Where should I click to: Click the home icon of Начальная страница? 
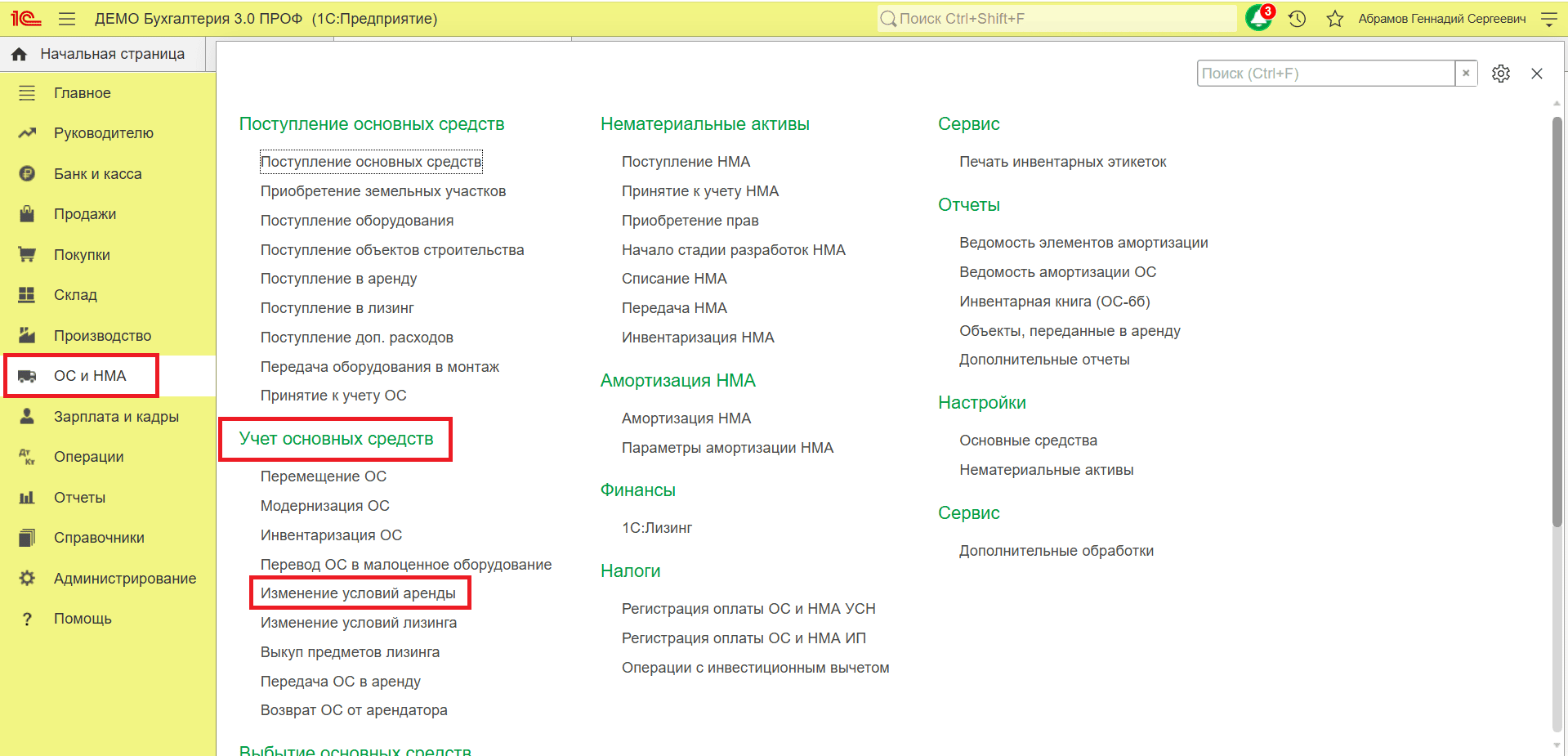(x=19, y=54)
